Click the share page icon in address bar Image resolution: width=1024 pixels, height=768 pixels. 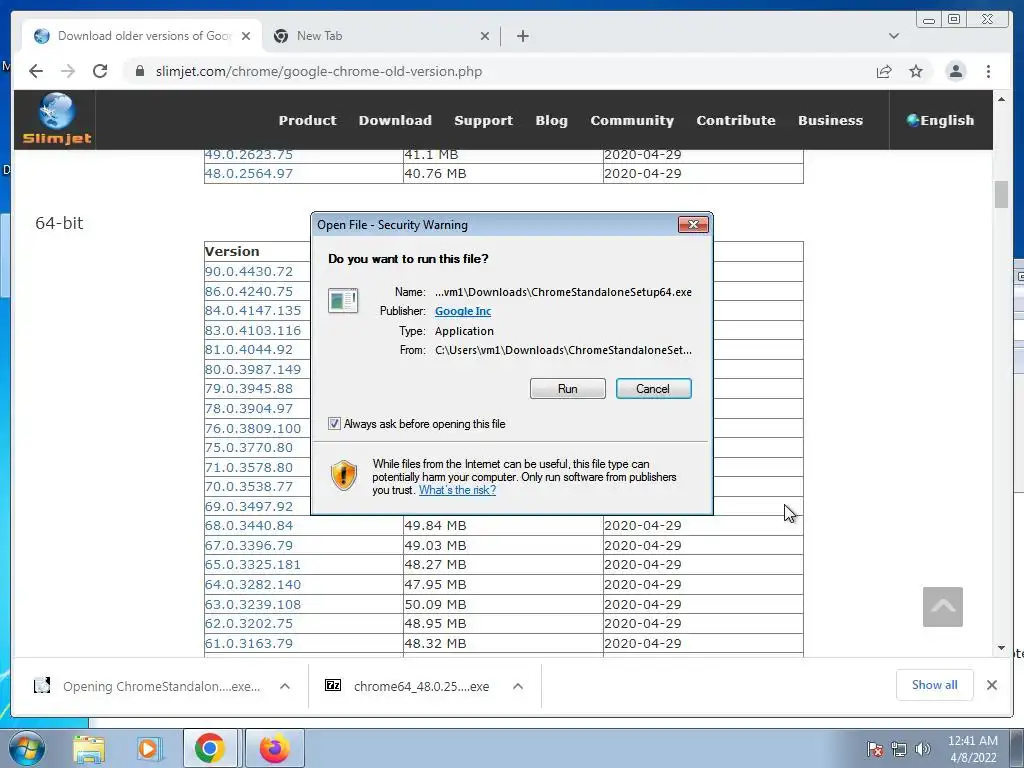tap(884, 71)
